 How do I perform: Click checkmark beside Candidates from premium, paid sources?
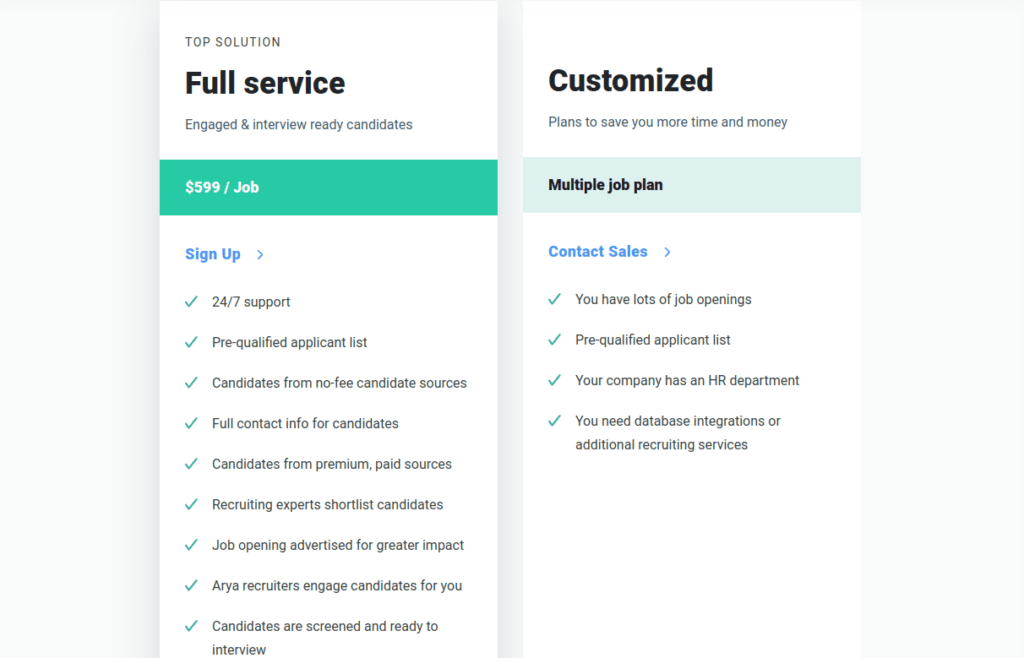[191, 463]
